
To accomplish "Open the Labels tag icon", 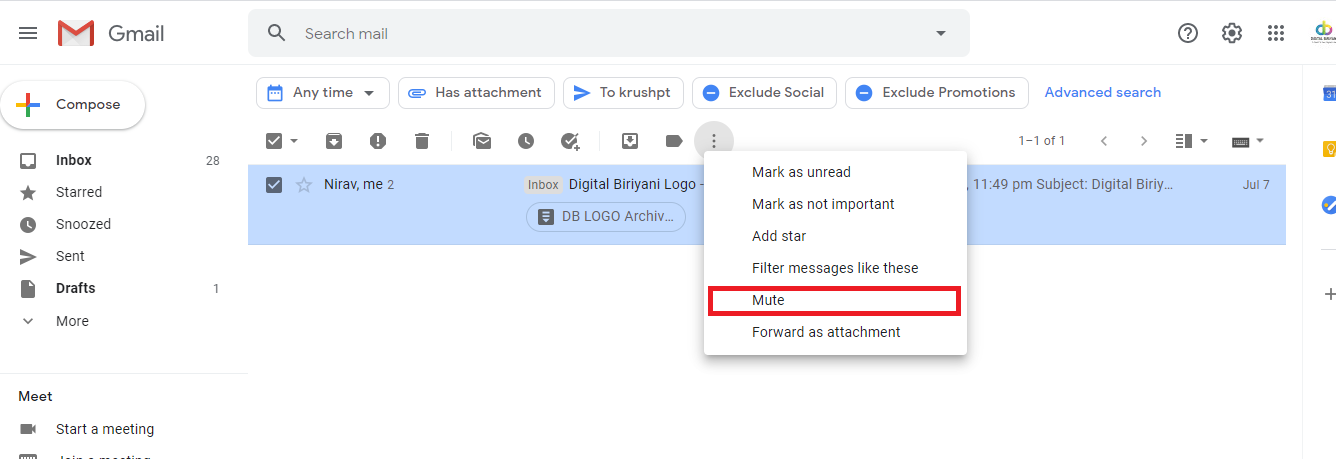I will [674, 141].
